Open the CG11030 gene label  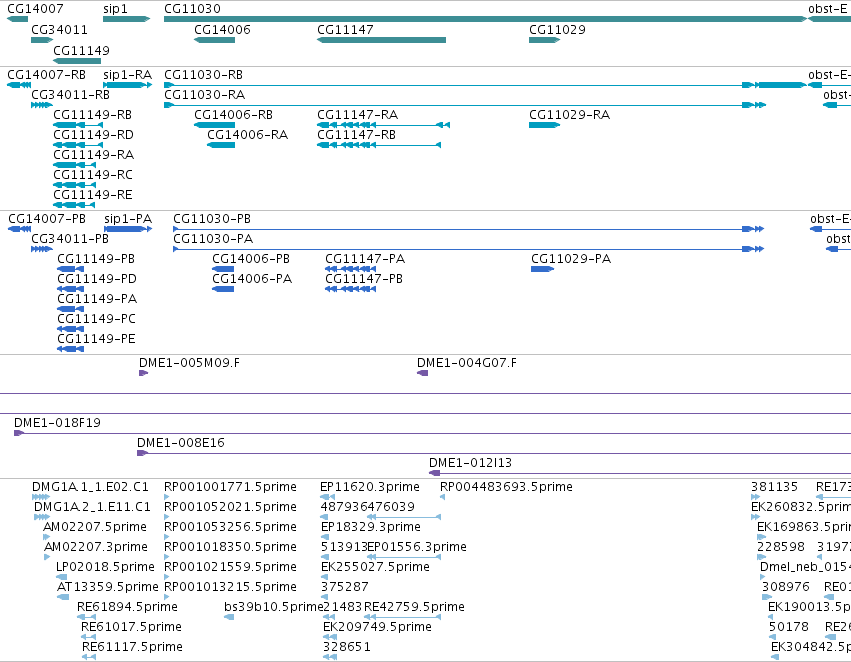(192, 9)
